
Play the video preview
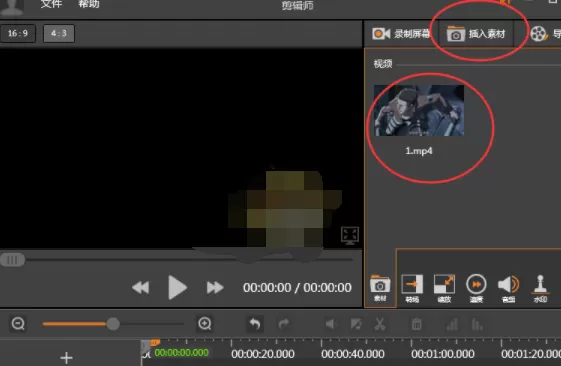[x=177, y=287]
